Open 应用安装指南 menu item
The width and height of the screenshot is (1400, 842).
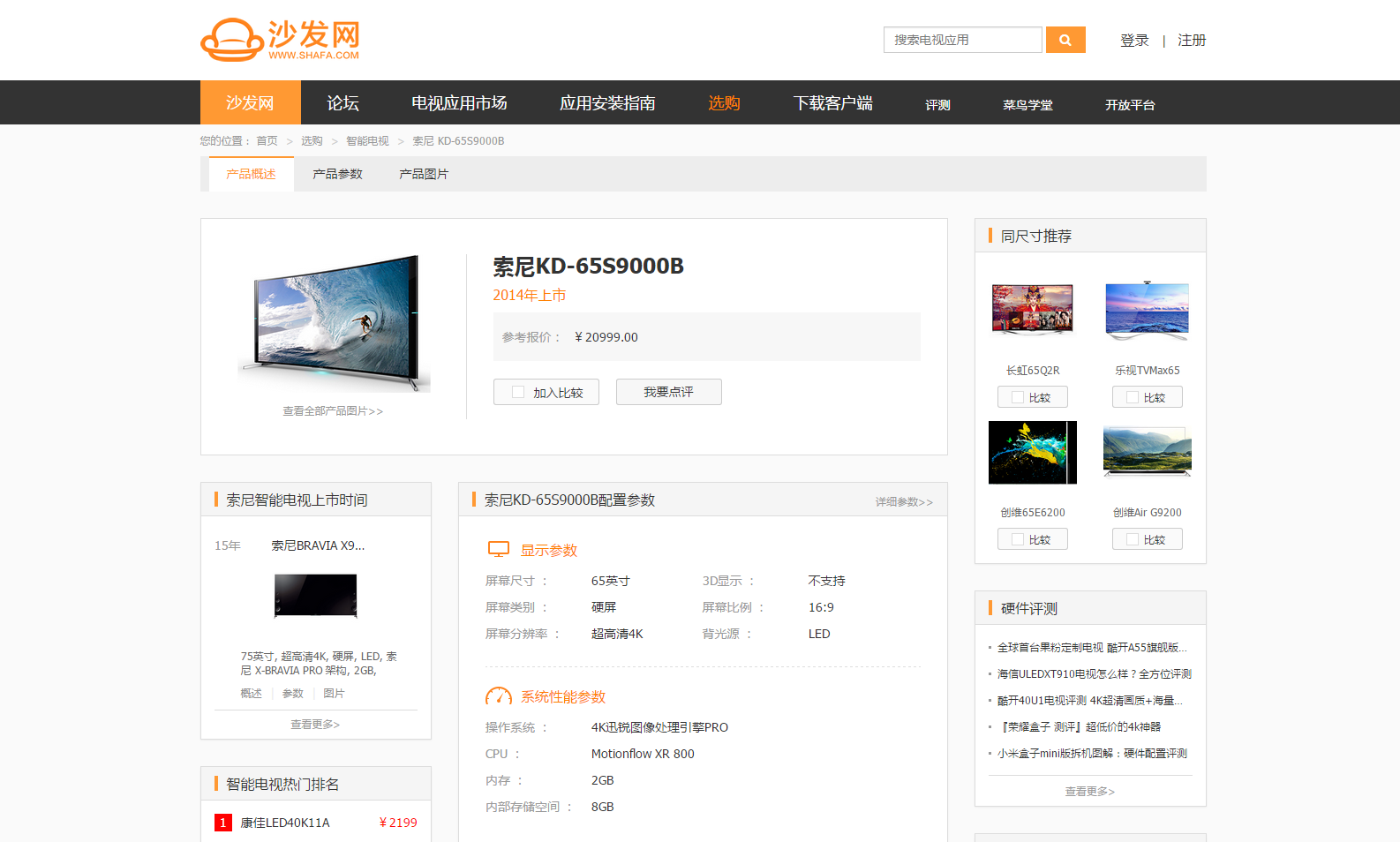(x=607, y=103)
